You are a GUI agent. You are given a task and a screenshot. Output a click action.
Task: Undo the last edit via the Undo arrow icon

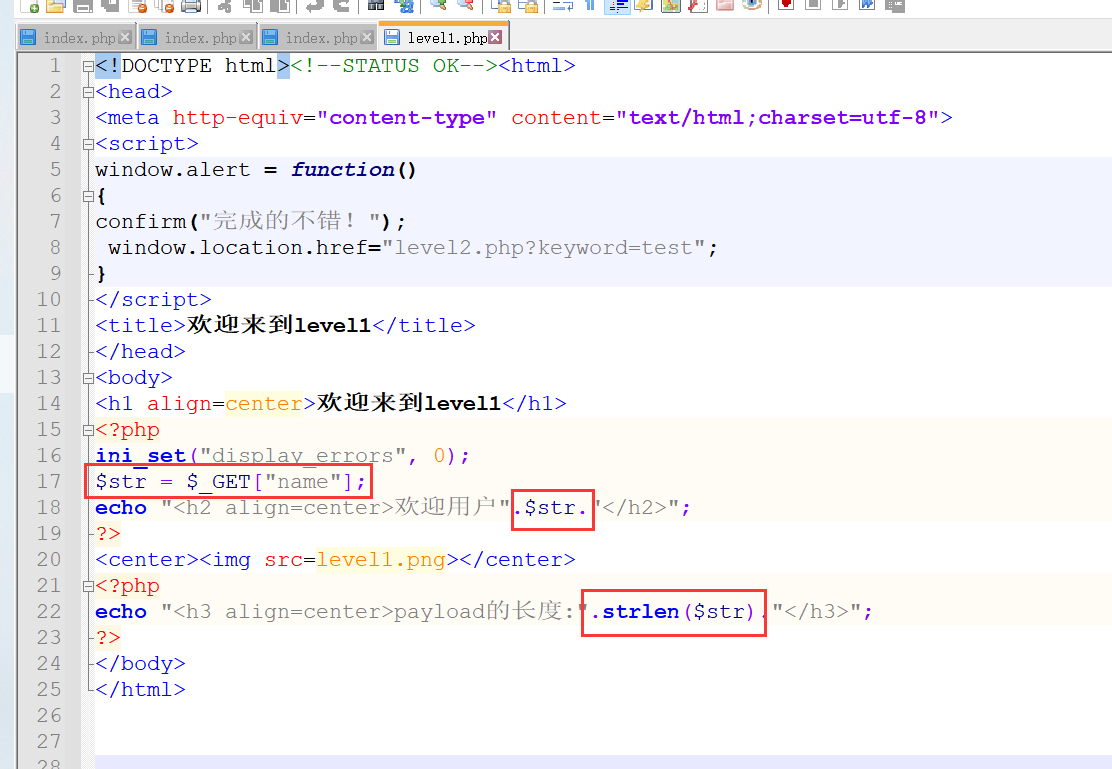click(315, 8)
